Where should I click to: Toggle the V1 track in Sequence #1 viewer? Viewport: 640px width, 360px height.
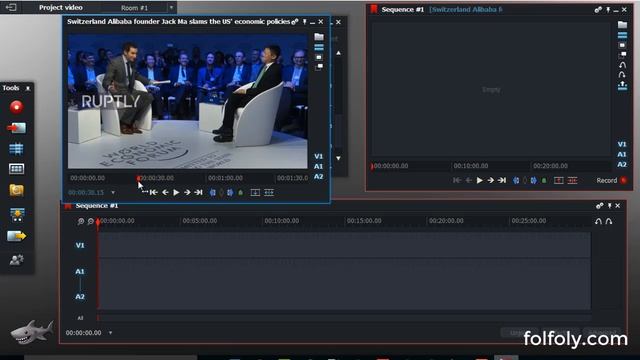[x=622, y=144]
